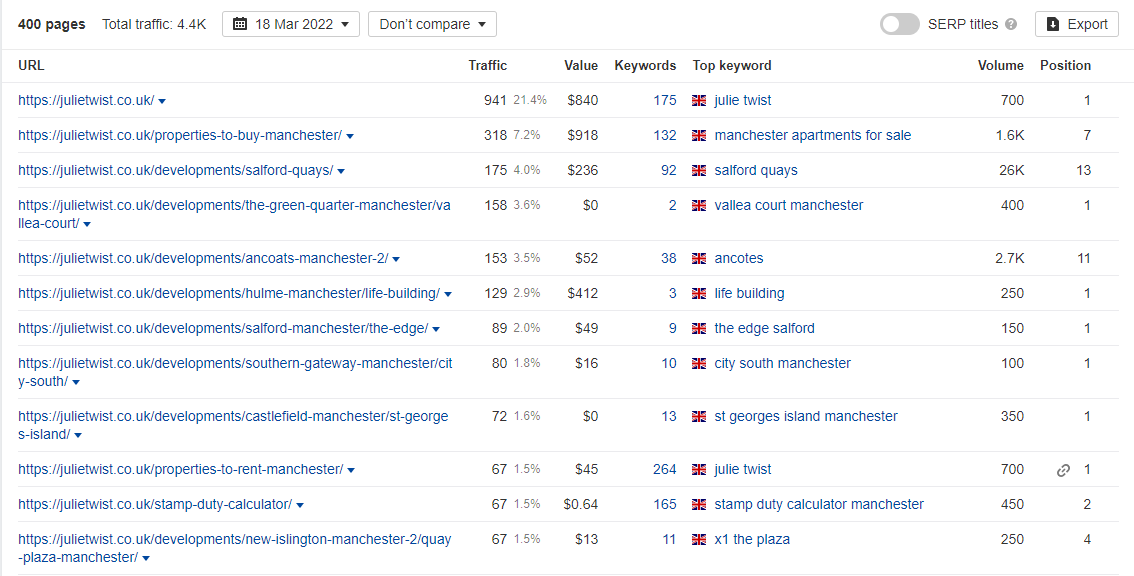Screen dimensions: 1134x576
Task: Open the developments/salford-quays URL link
Action: point(176,171)
